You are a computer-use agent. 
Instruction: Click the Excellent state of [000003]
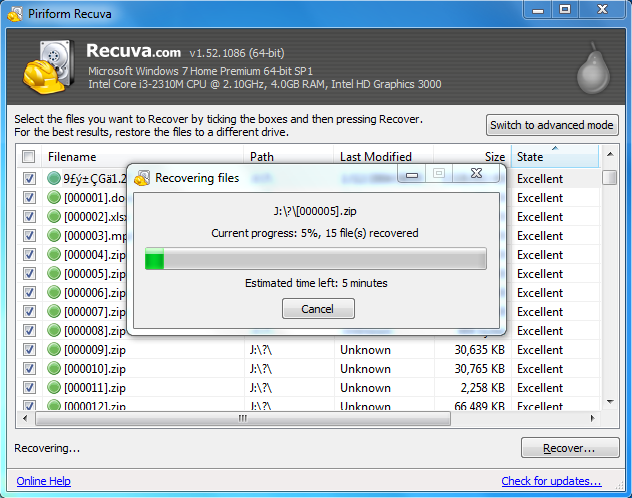[540, 236]
